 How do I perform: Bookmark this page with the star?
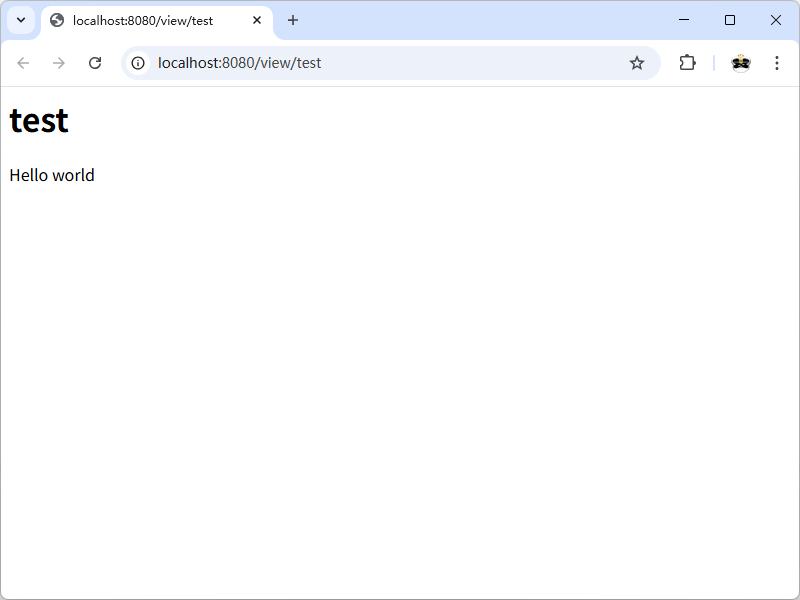click(x=637, y=63)
